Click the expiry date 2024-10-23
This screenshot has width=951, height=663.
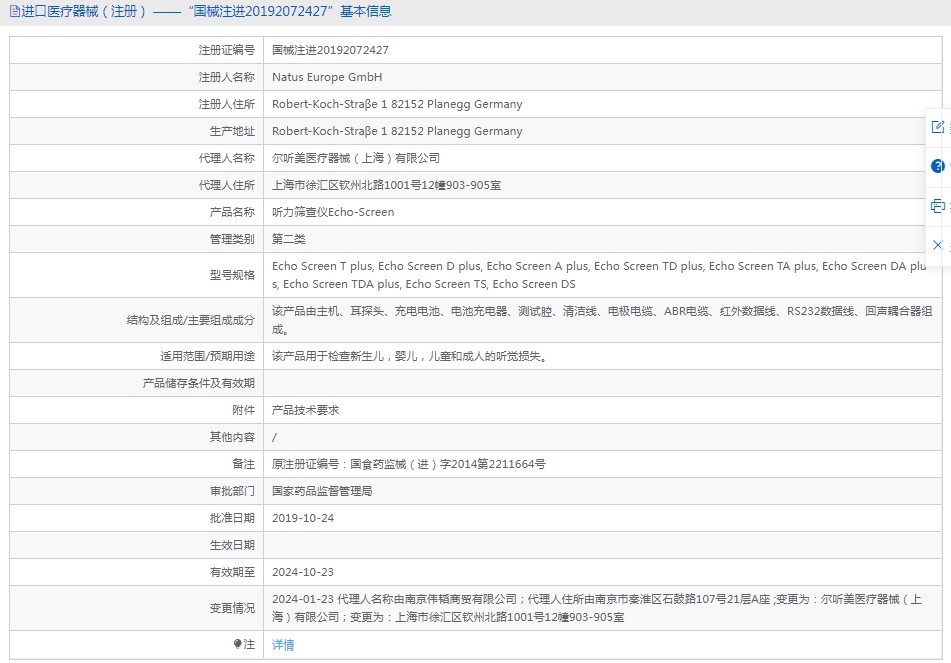(x=303, y=572)
